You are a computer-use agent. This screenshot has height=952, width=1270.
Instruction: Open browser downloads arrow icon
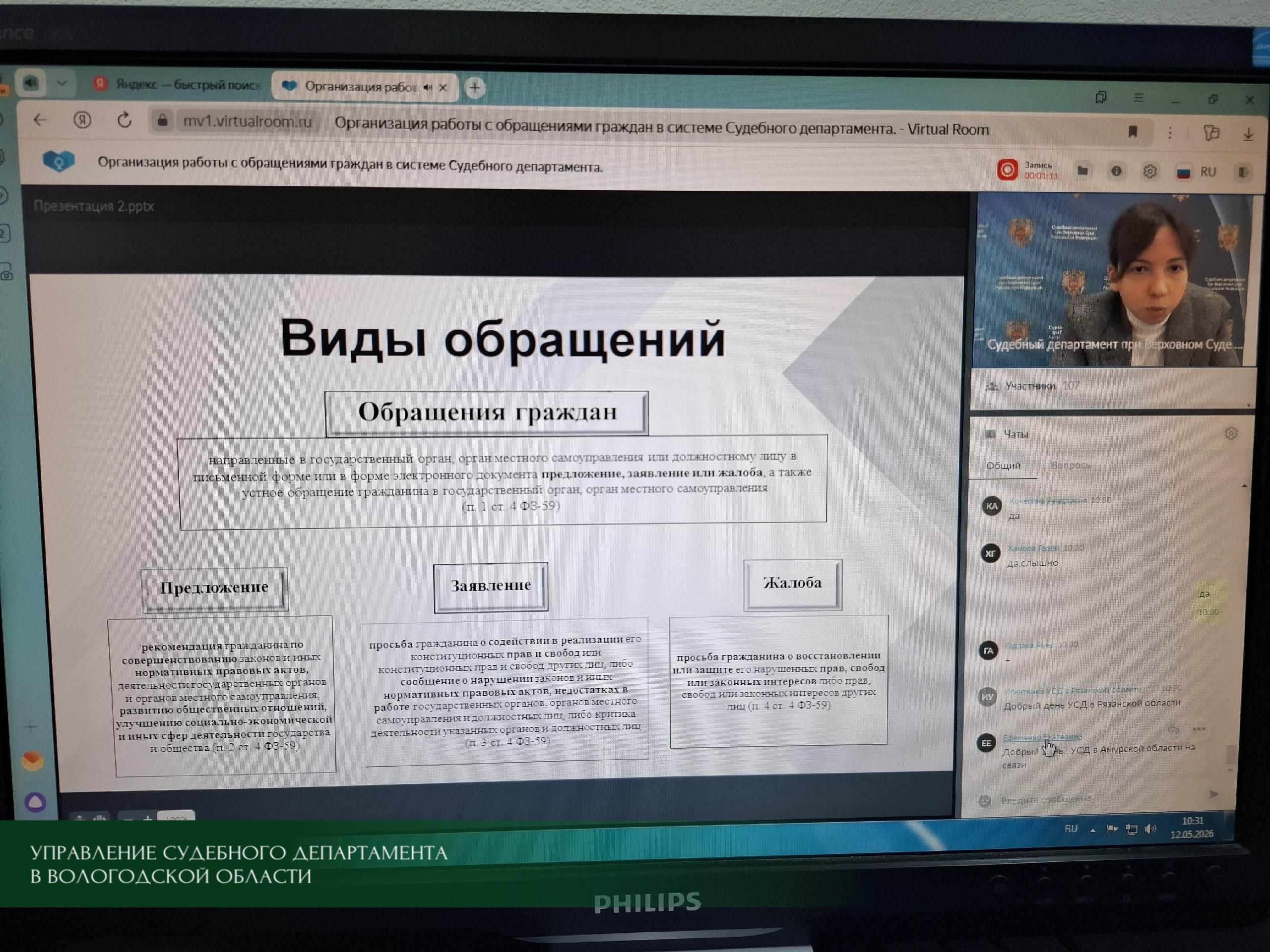tap(1248, 134)
